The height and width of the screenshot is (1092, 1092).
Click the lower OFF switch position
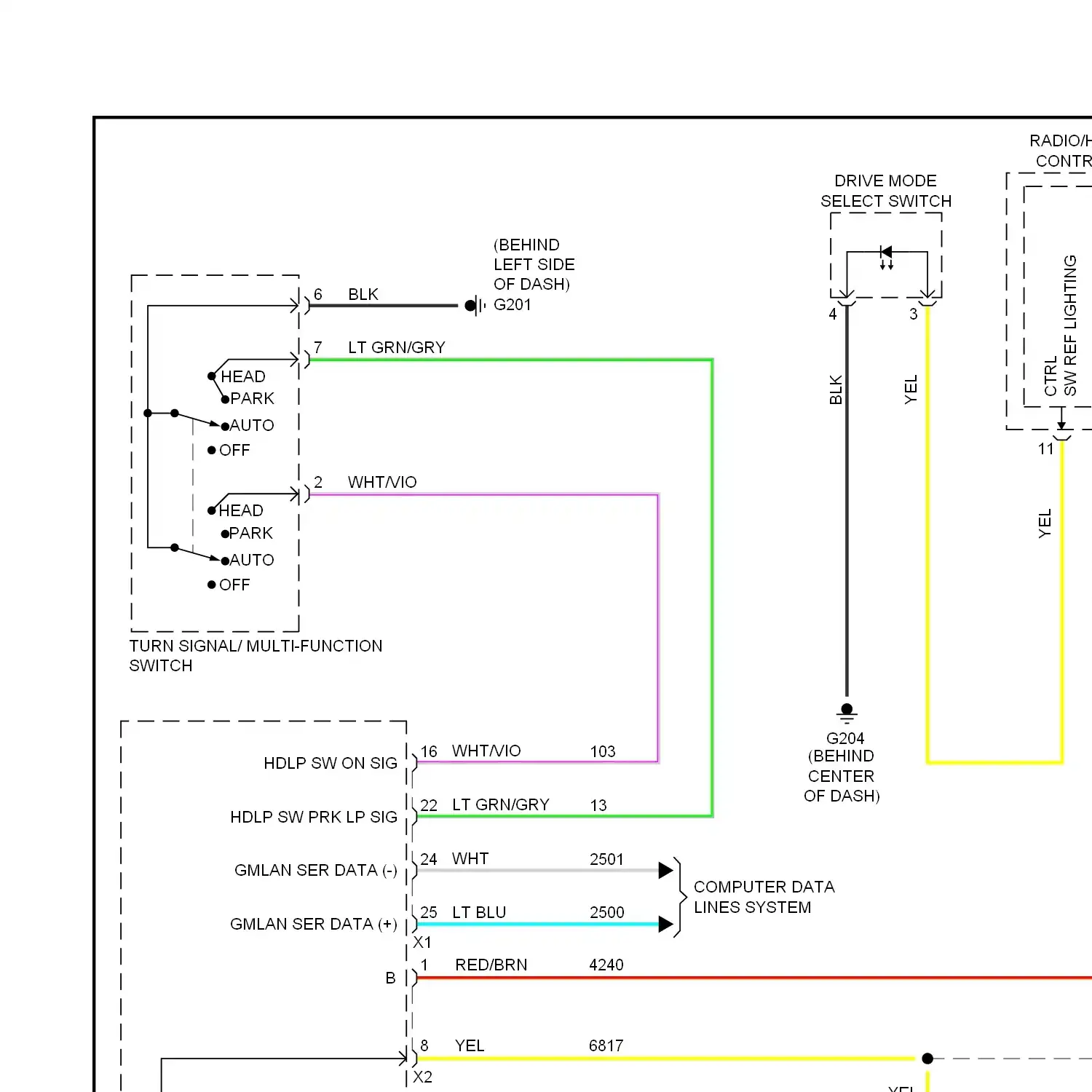click(x=234, y=585)
